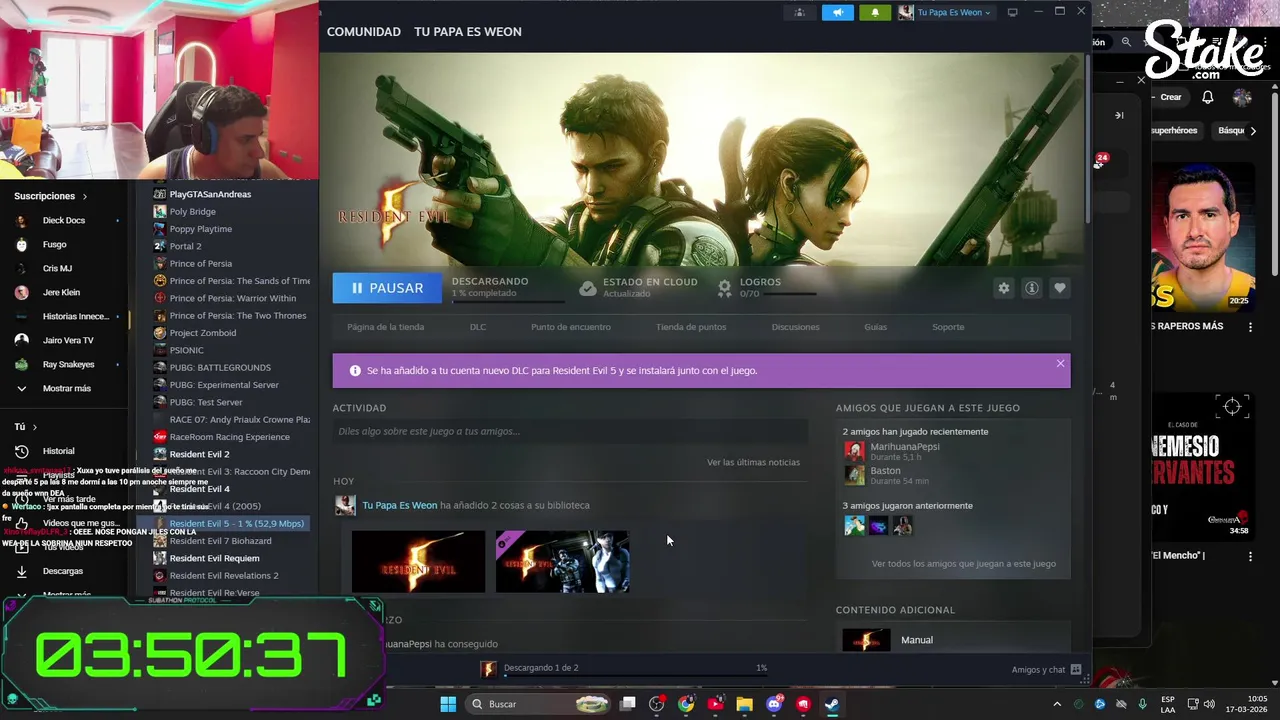Click Estado en Cloud status icon
The width and height of the screenshot is (1280, 720).
(588, 288)
